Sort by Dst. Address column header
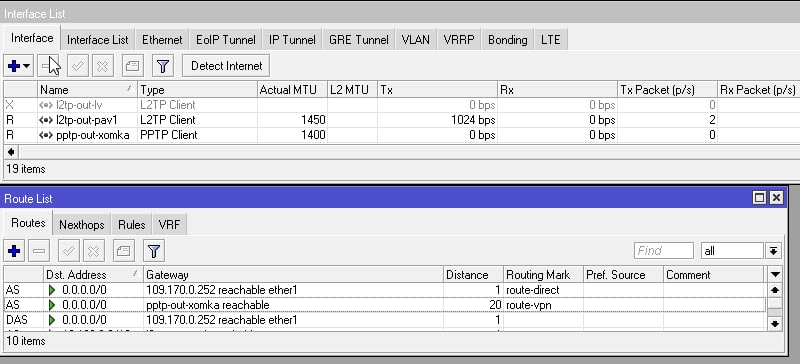The height and width of the screenshot is (364, 800). pyautogui.click(x=93, y=275)
